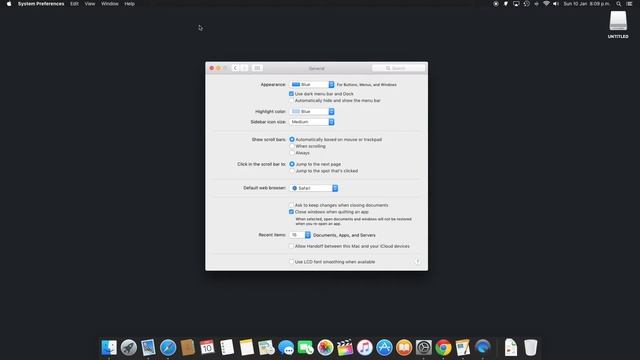
Task: Go back with the left chevron button
Action: pos(235,68)
